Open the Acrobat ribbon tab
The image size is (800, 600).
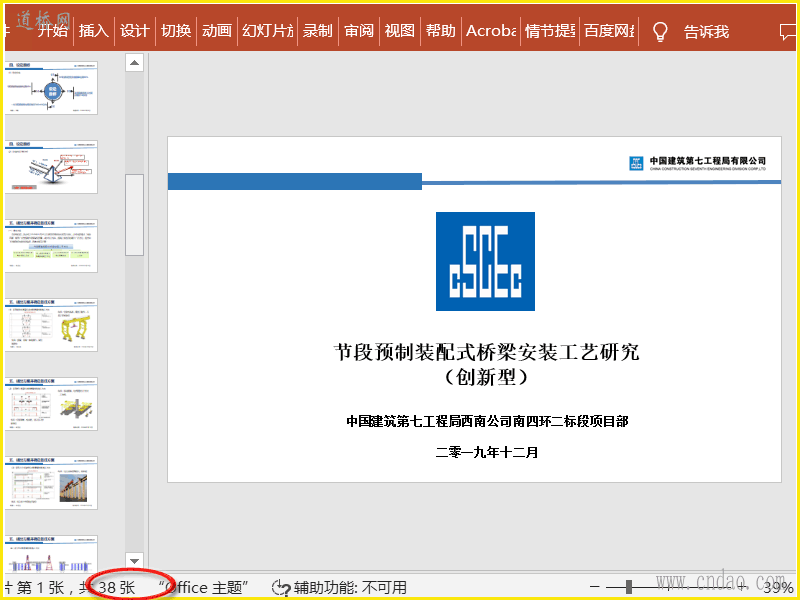point(491,31)
